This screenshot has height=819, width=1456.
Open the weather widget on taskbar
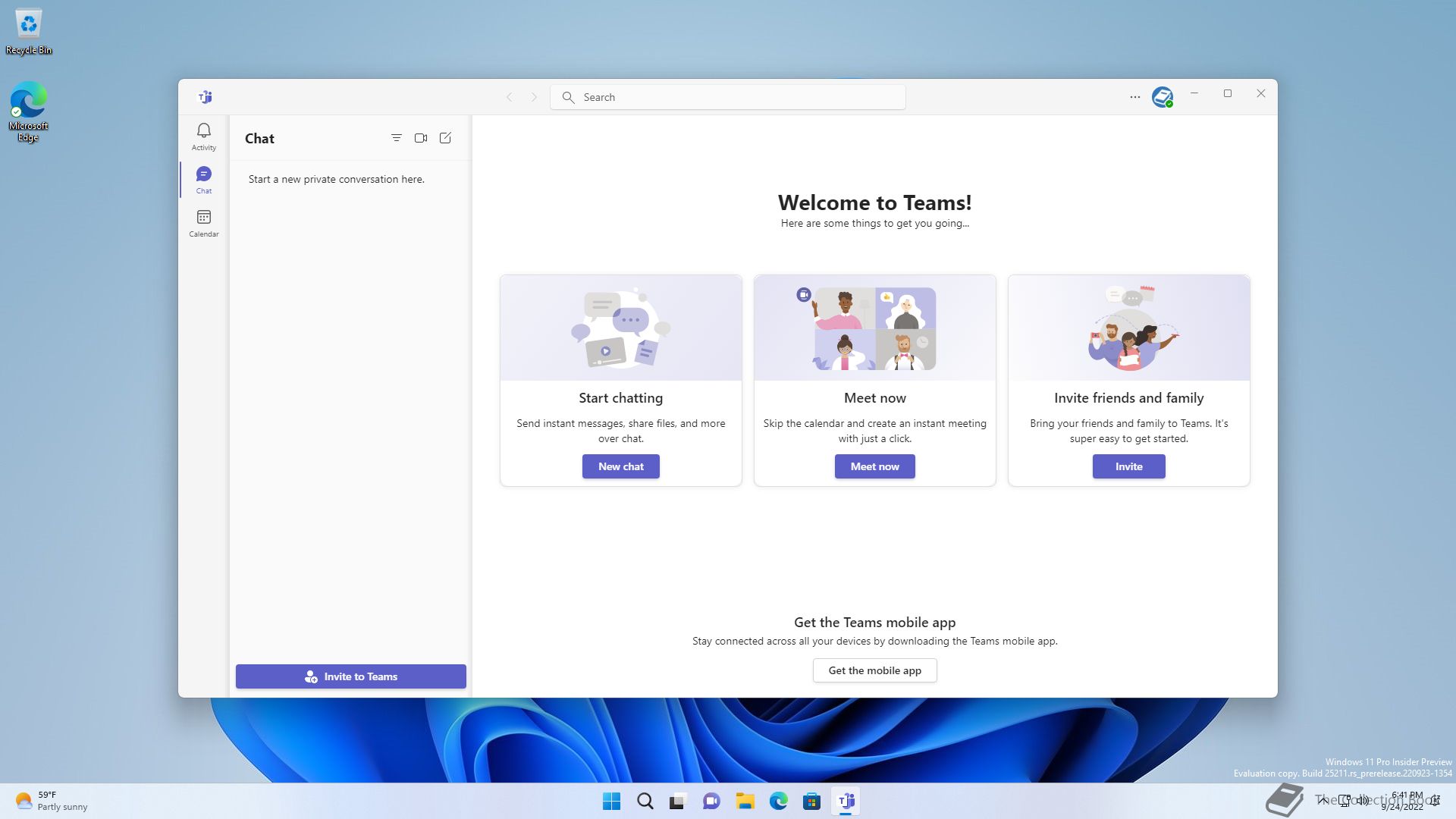coord(52,801)
